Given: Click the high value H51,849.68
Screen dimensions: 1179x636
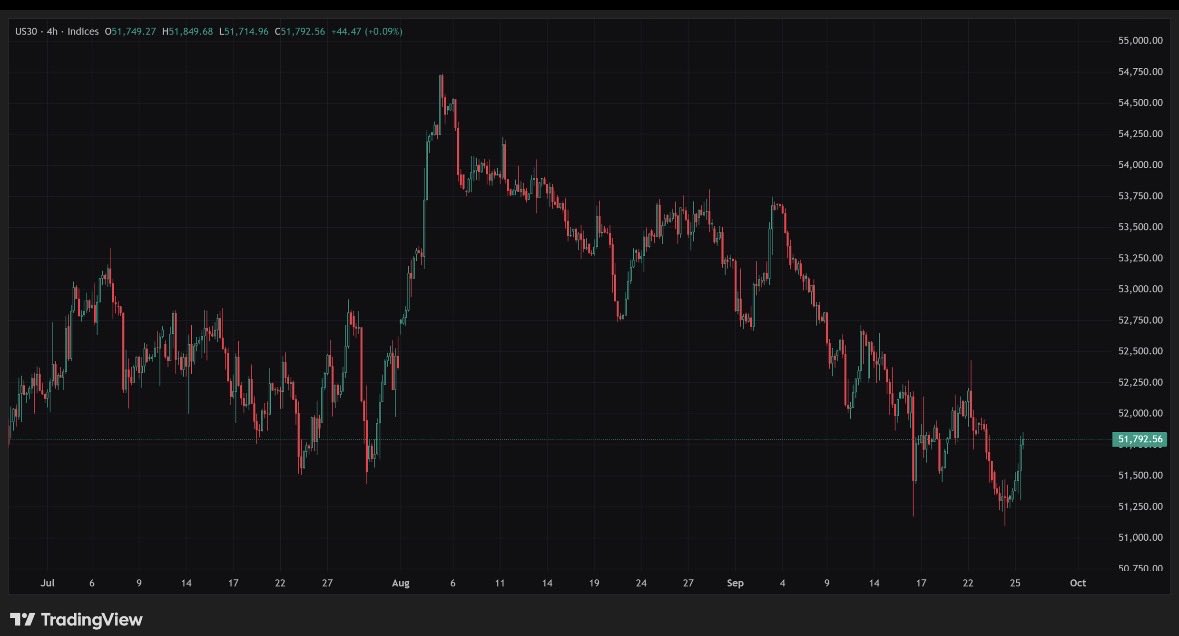Looking at the screenshot, I should [x=187, y=32].
